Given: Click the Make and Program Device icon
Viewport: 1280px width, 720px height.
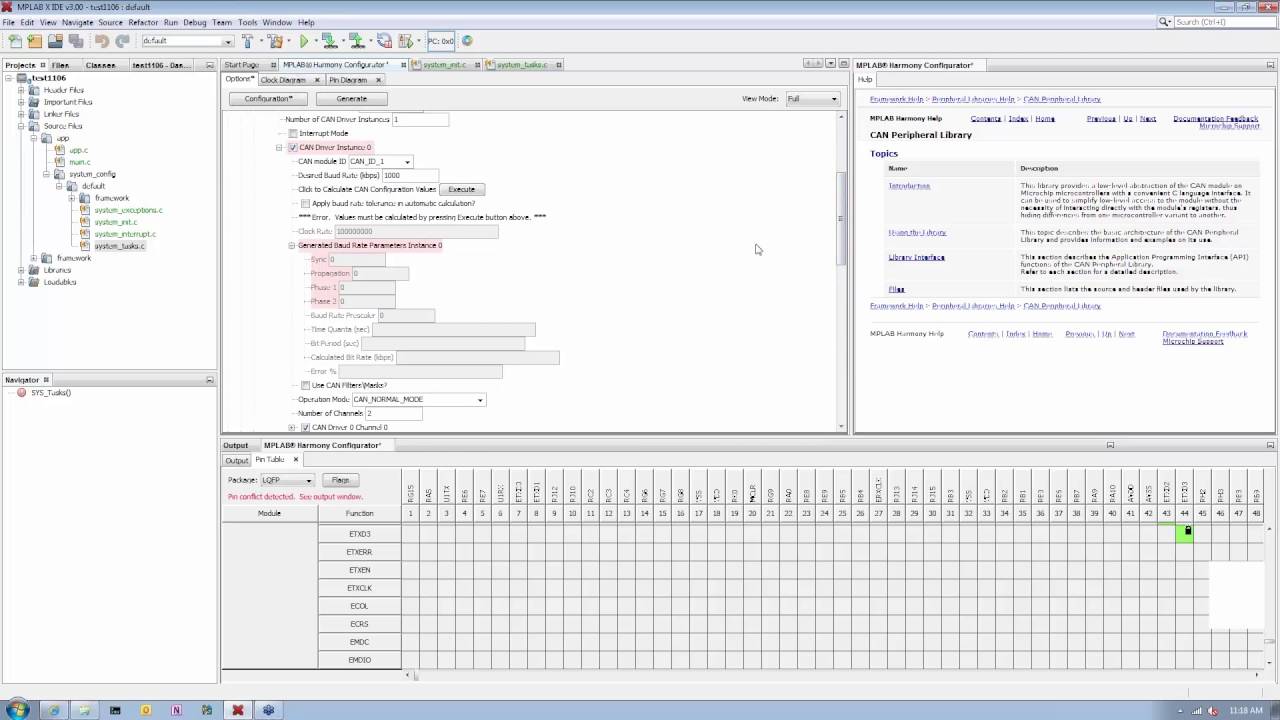Looking at the screenshot, I should [x=329, y=41].
